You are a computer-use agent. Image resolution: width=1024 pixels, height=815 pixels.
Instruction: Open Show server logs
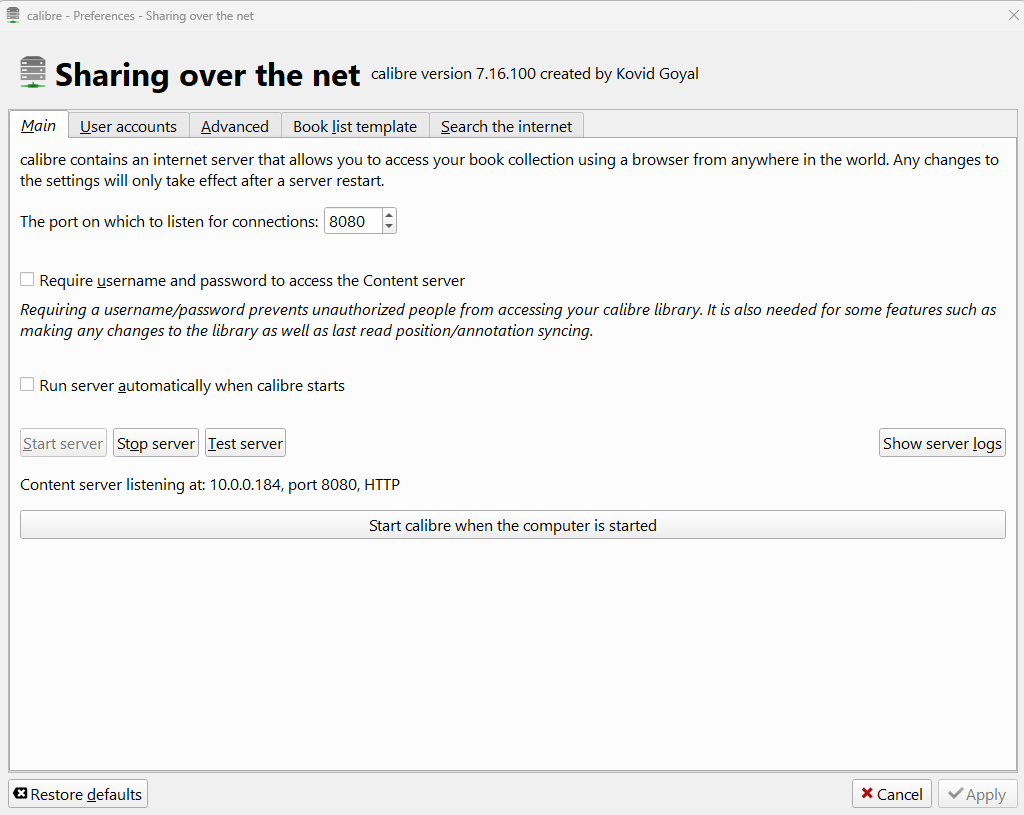(x=942, y=443)
